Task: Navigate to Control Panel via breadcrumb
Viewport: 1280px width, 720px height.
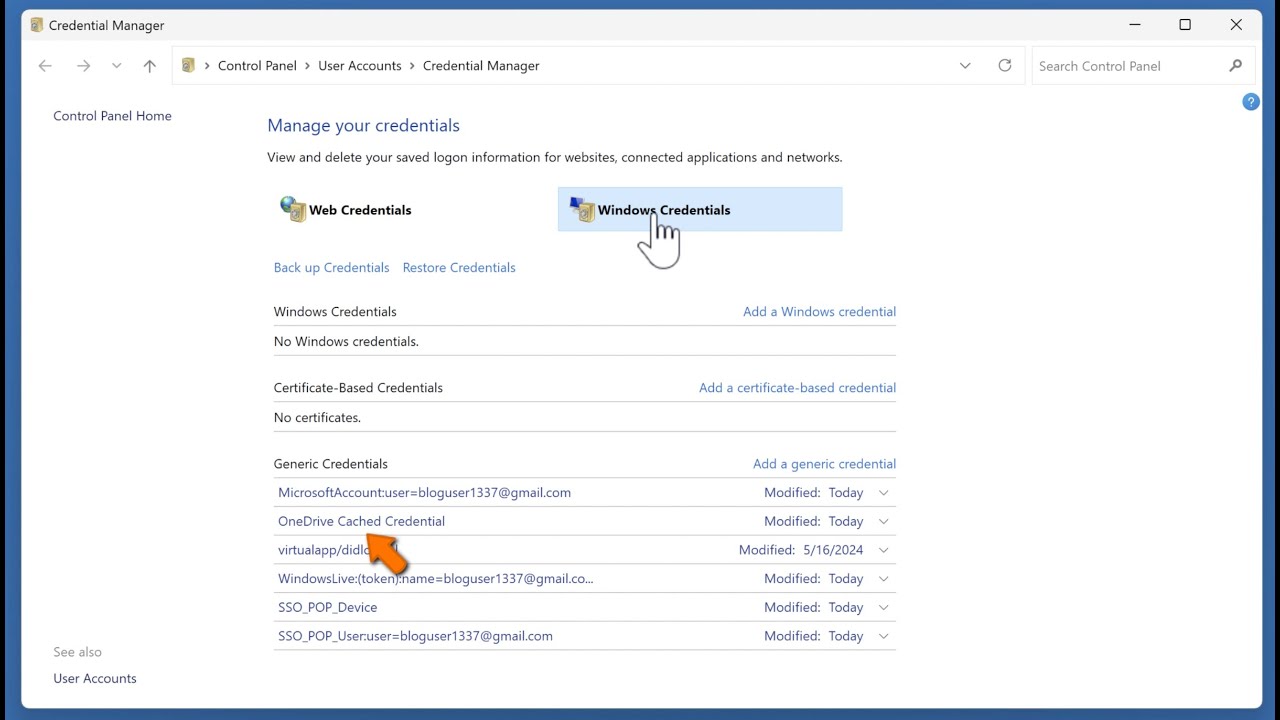Action: point(257,65)
